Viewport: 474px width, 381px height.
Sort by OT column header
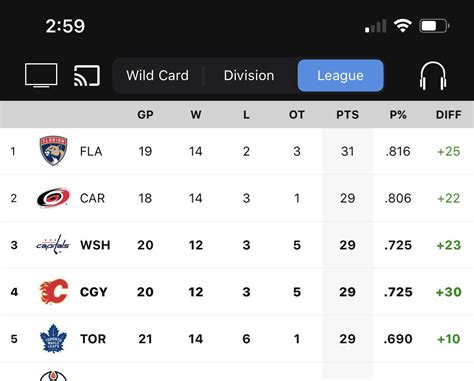[x=297, y=115]
